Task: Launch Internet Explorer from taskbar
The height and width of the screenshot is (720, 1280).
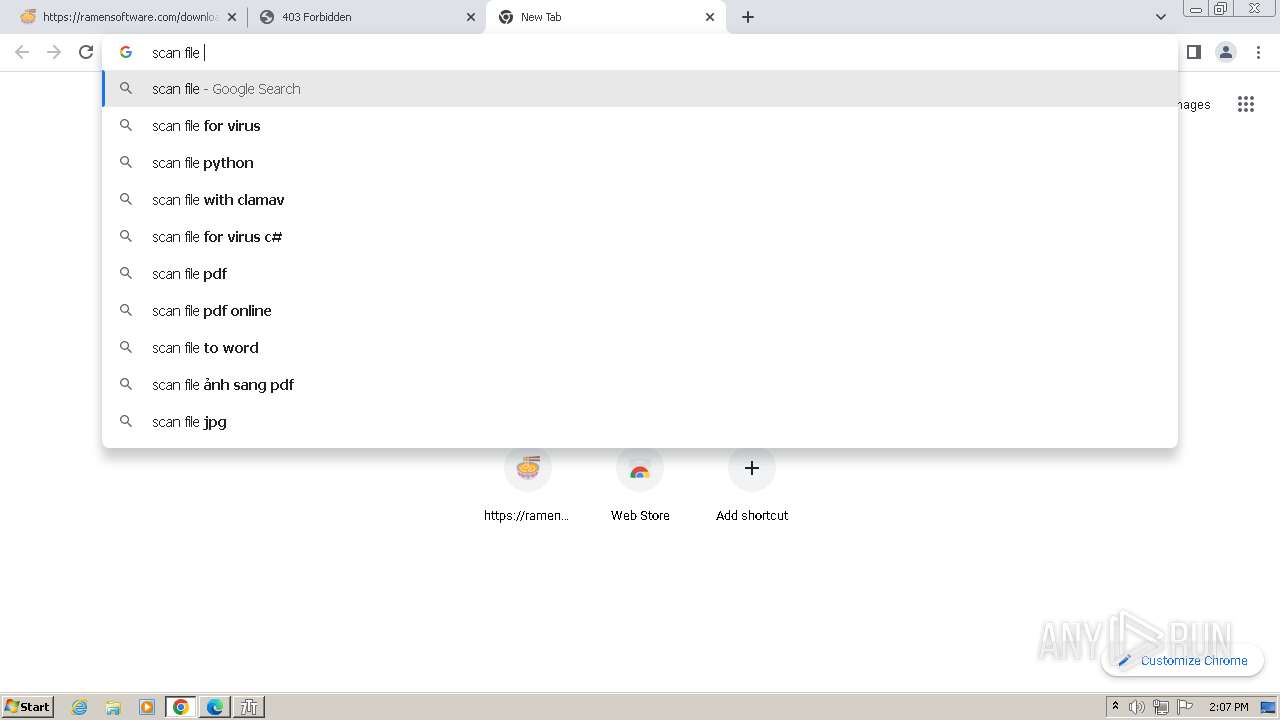Action: 80,707
